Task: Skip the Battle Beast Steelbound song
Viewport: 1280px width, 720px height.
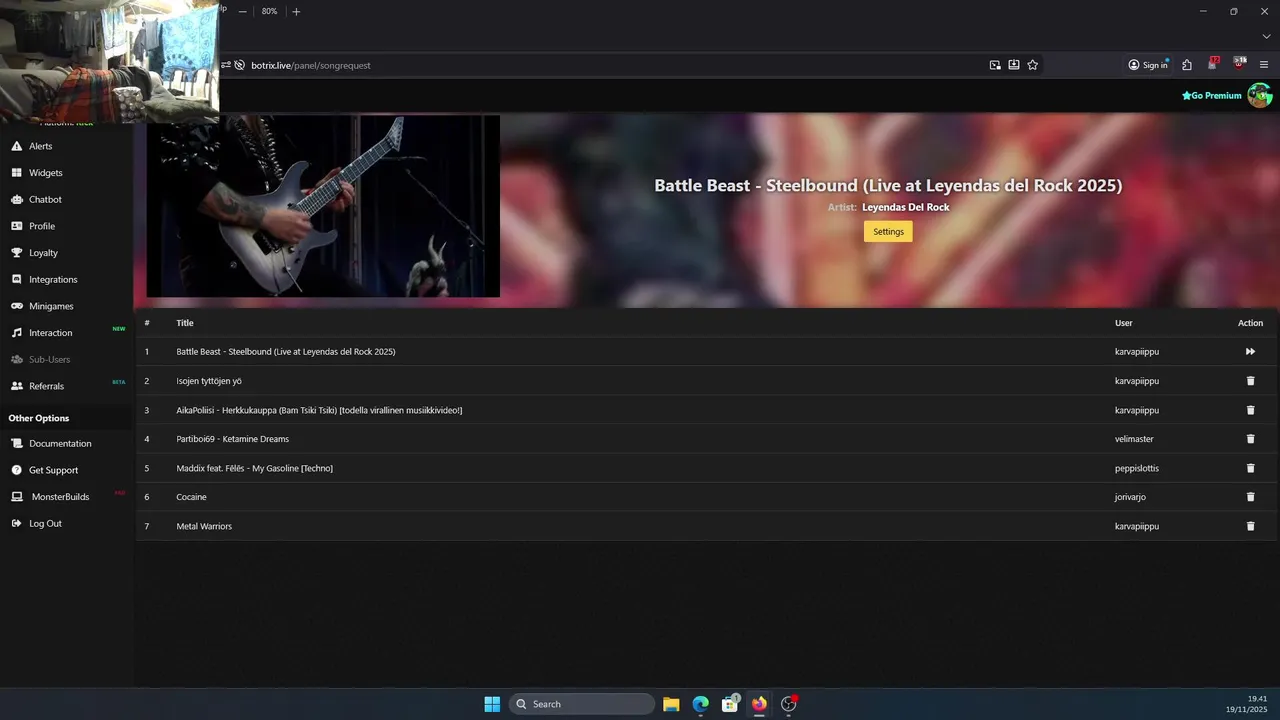Action: pos(1250,352)
